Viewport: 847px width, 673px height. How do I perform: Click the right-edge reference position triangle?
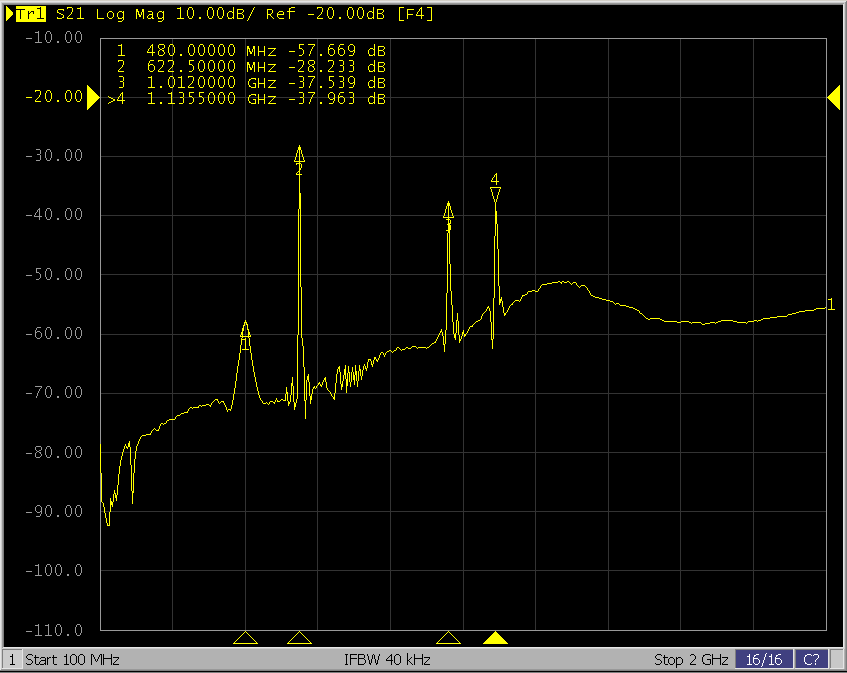pyautogui.click(x=833, y=97)
